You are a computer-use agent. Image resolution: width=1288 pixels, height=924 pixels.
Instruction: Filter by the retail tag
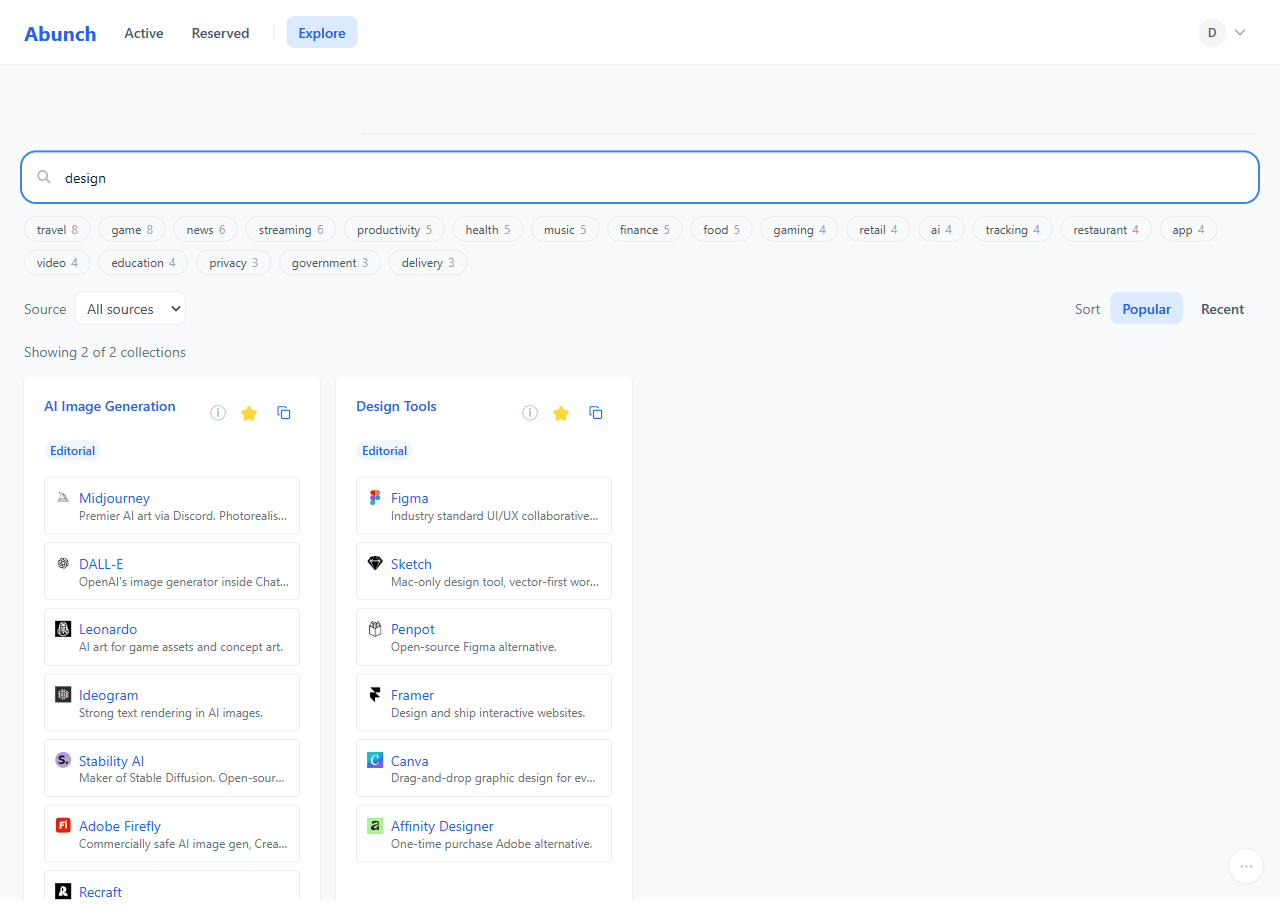[879, 230]
